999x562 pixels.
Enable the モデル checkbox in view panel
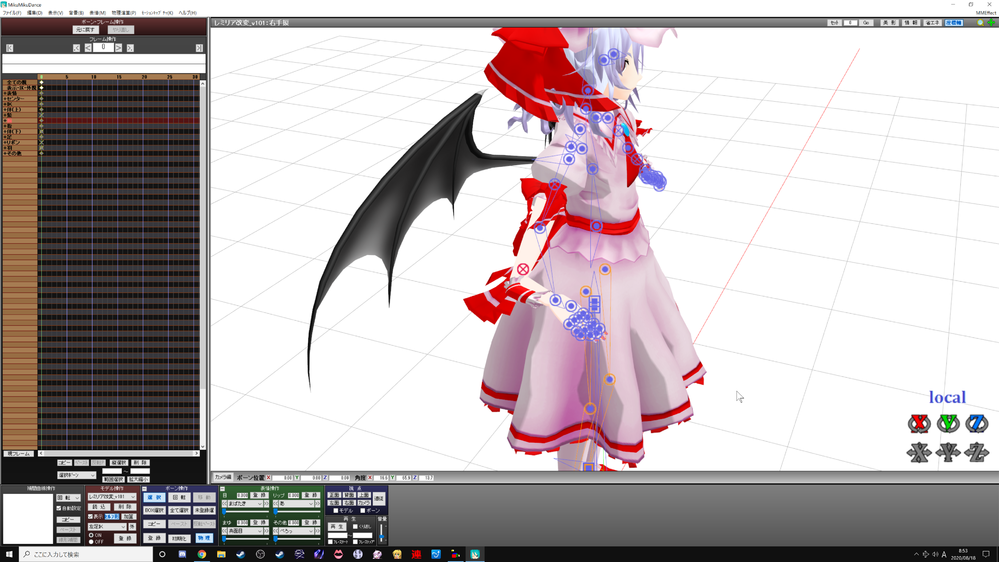(336, 511)
